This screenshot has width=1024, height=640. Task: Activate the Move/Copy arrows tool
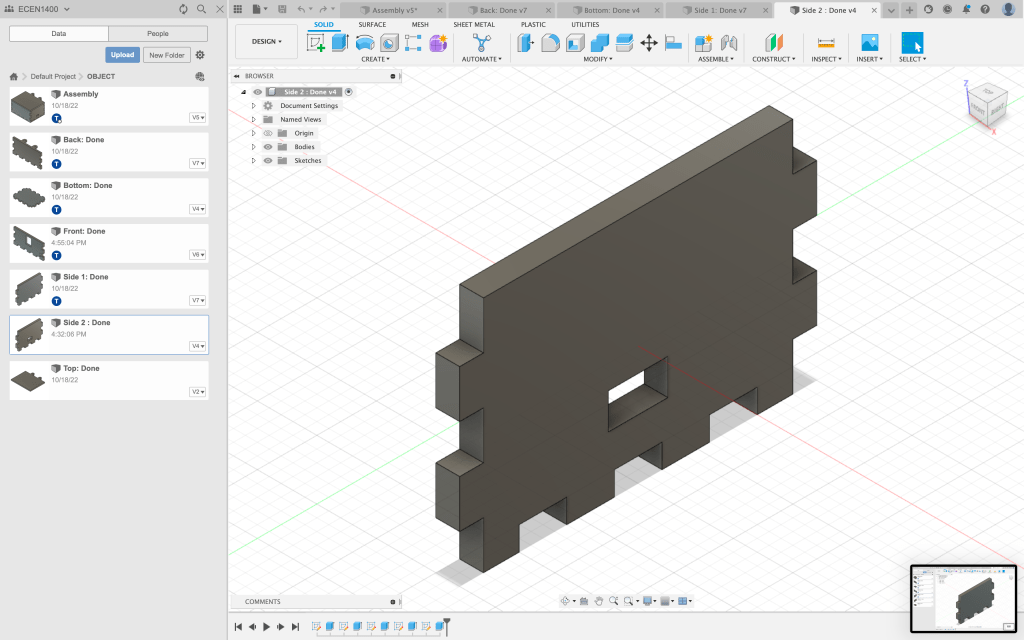click(648, 43)
